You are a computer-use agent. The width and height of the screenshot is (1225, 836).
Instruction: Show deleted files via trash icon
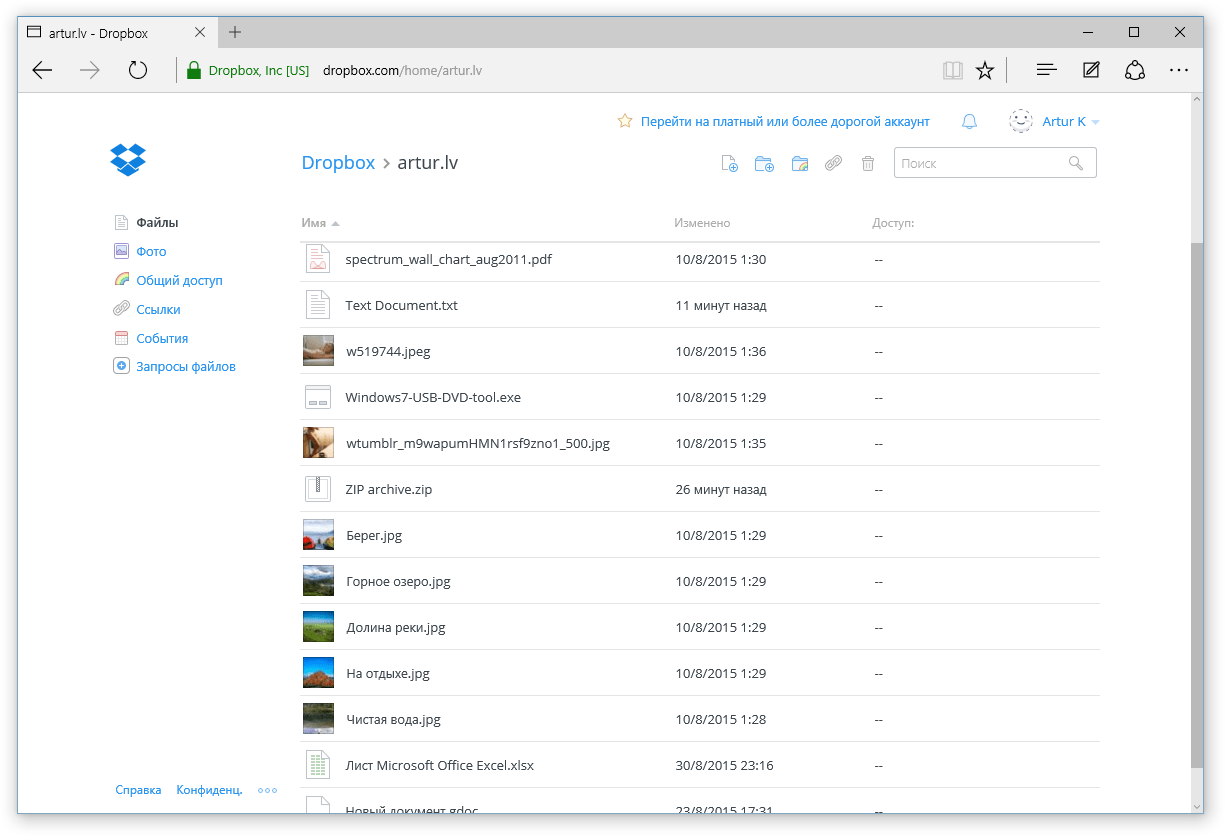coord(868,164)
